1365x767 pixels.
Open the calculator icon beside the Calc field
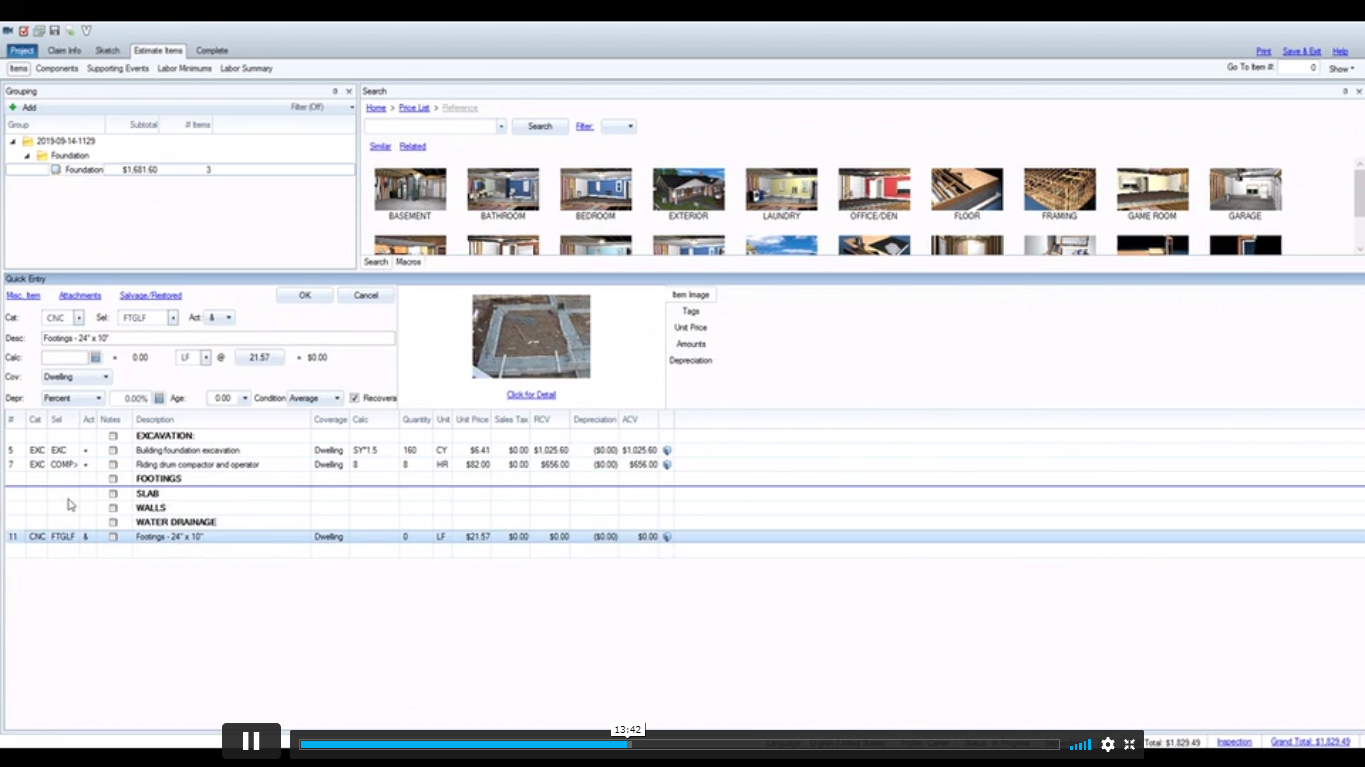point(96,357)
